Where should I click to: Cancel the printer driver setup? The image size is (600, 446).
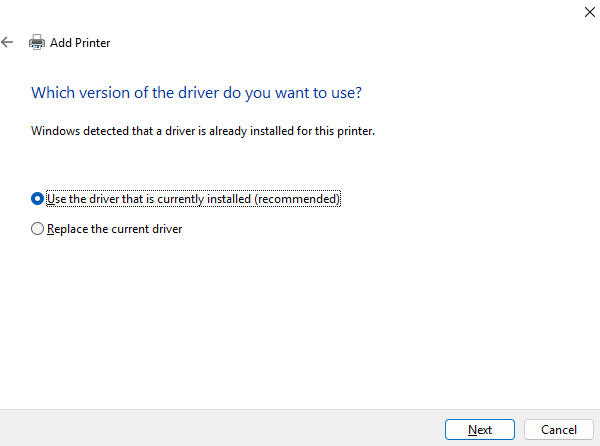pos(558,429)
